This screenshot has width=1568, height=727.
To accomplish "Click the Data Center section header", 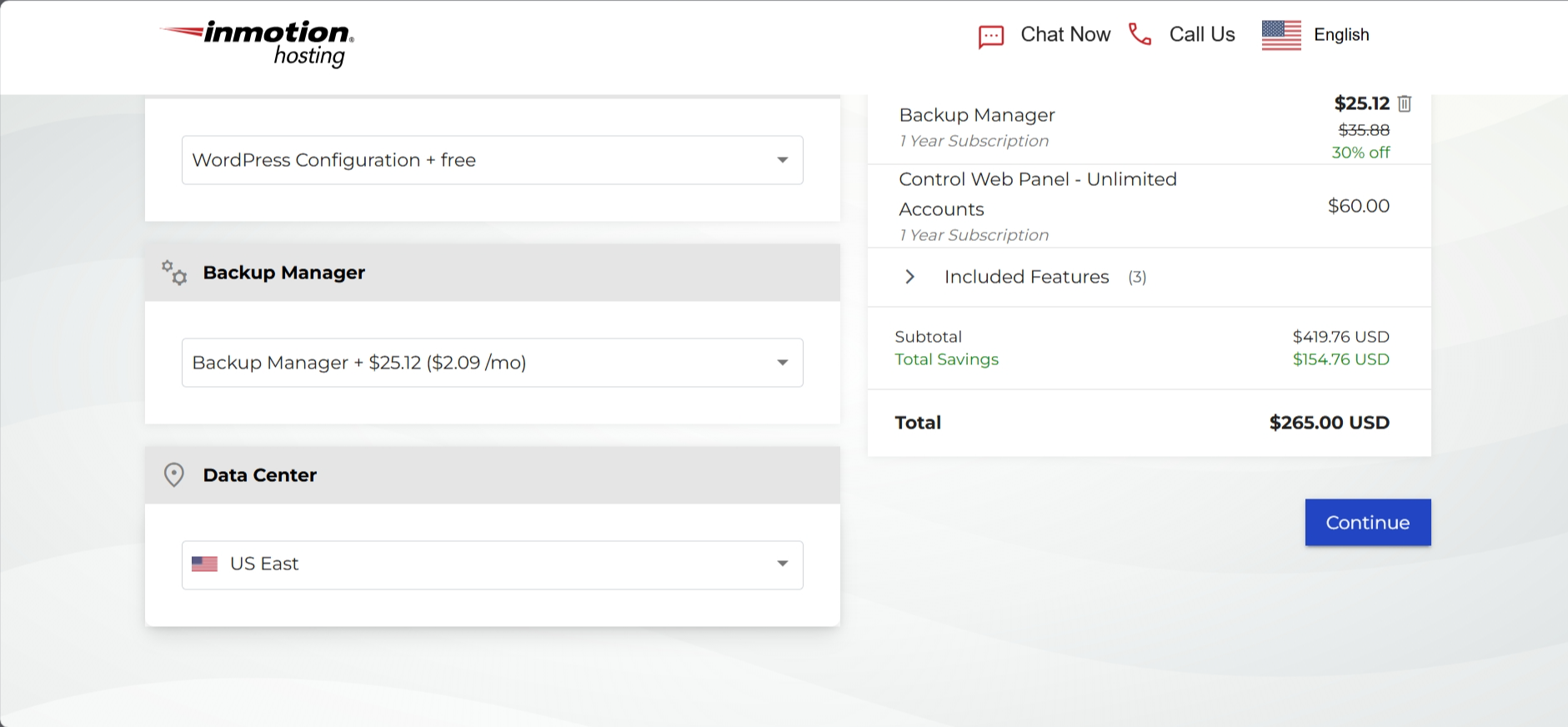I will pyautogui.click(x=493, y=475).
